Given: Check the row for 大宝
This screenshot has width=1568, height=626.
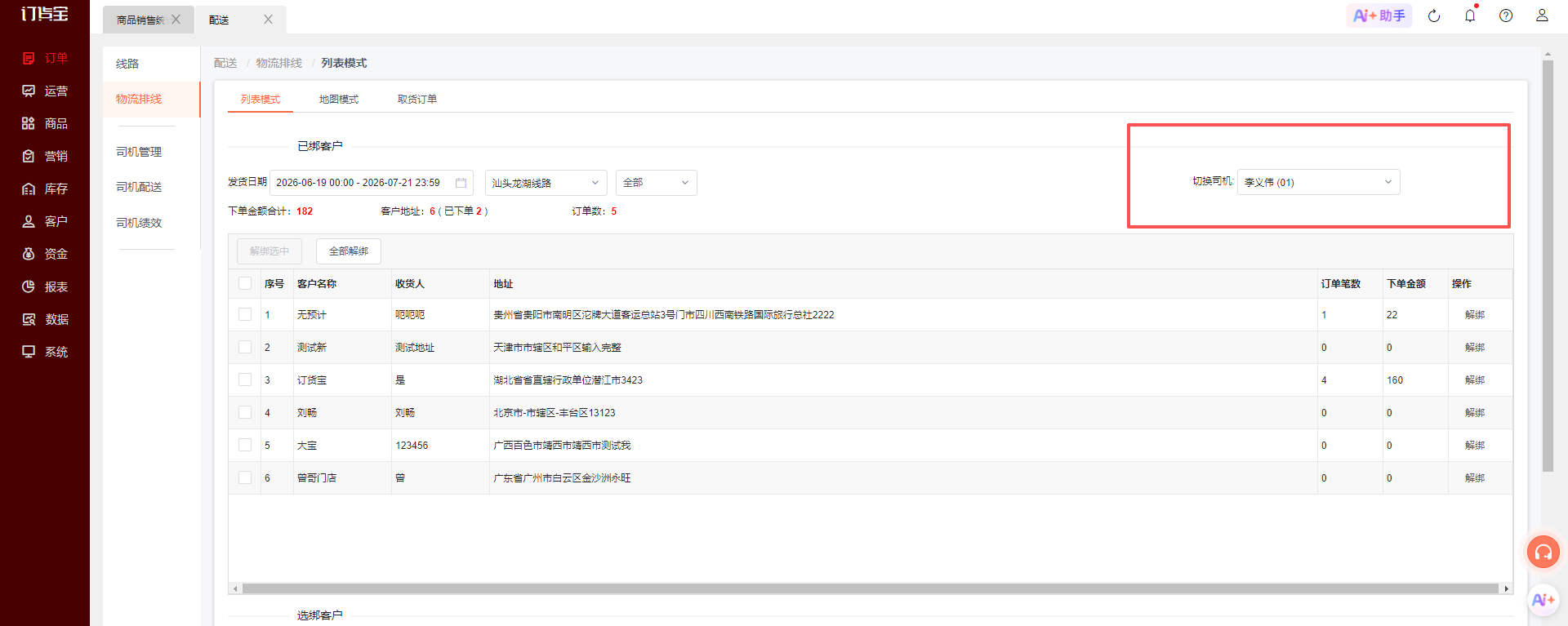Looking at the screenshot, I should coord(245,445).
